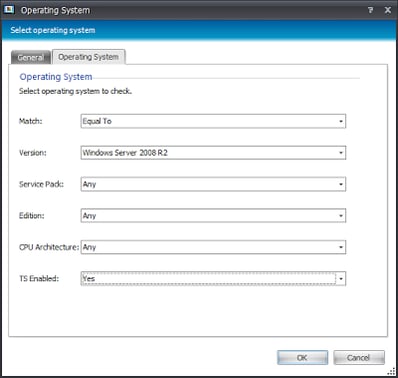Click the CPU Architecture: label text
Viewport: 398px width, 378px height.
pos(49,247)
